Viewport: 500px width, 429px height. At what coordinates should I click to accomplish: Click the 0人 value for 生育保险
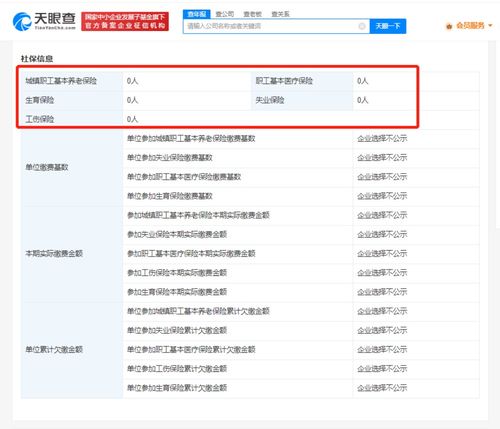click(132, 100)
